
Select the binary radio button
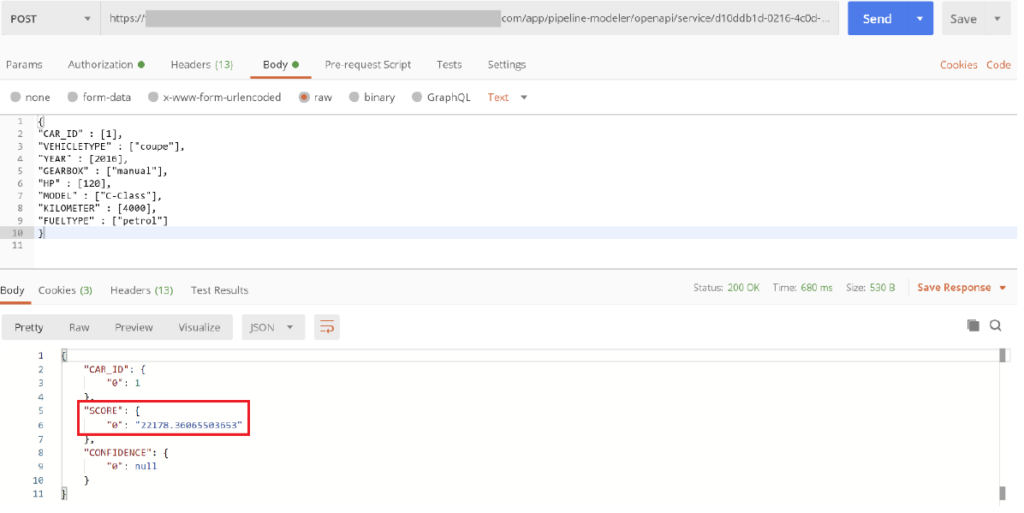point(354,97)
